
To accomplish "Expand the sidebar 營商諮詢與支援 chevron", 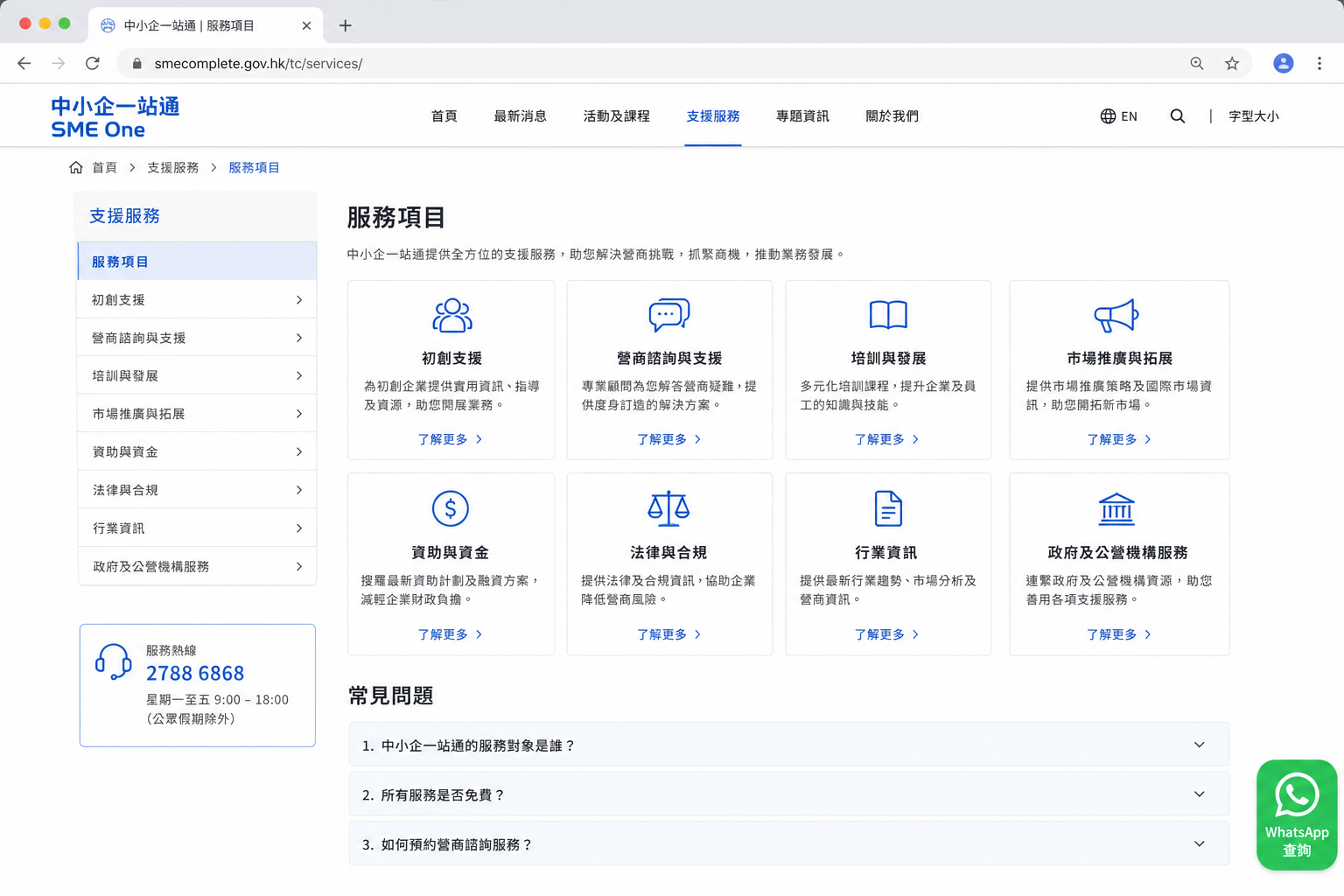I will coord(299,338).
